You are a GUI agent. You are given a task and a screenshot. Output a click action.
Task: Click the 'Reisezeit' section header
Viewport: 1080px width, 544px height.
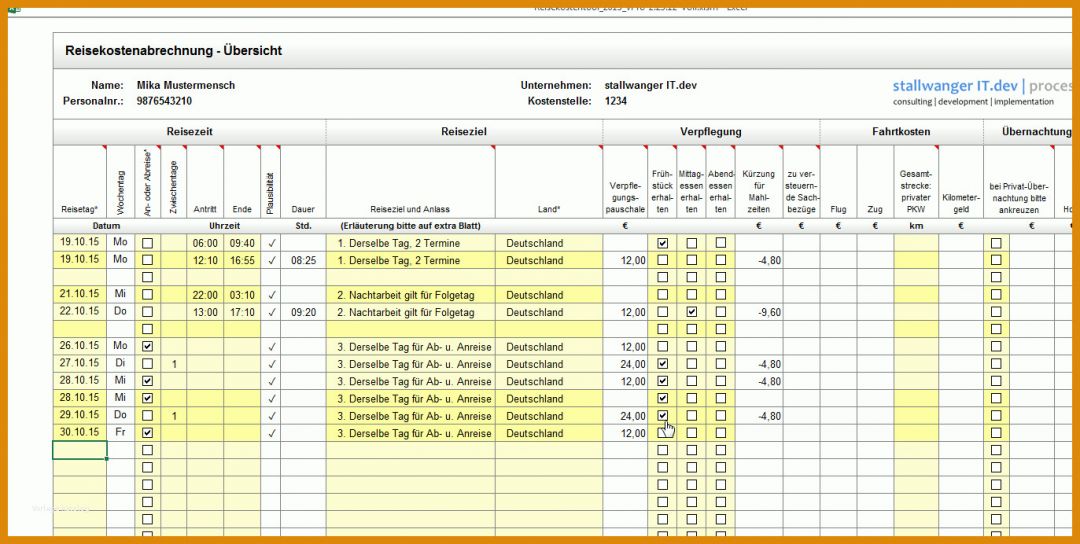pos(189,132)
